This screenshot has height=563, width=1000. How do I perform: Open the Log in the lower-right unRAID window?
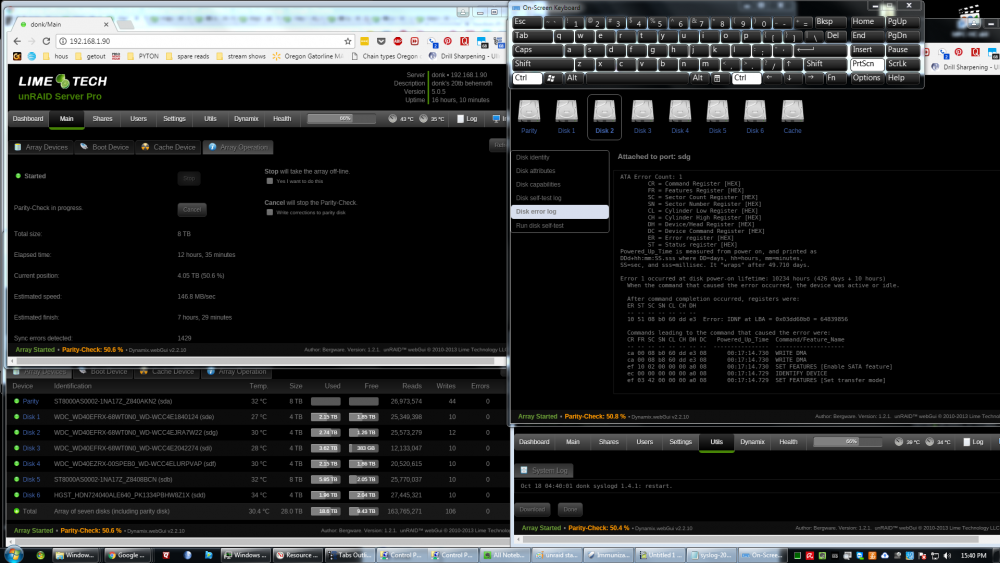tap(973, 441)
